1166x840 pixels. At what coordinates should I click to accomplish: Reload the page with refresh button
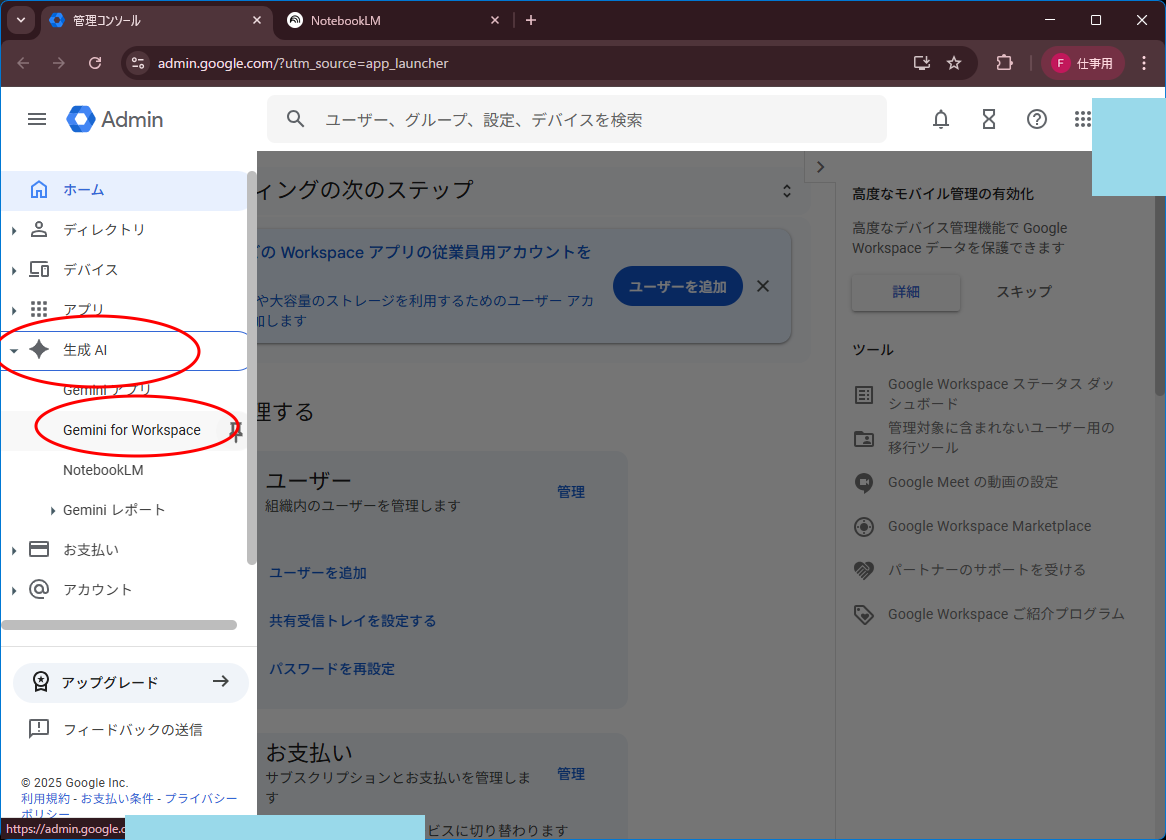(x=95, y=63)
